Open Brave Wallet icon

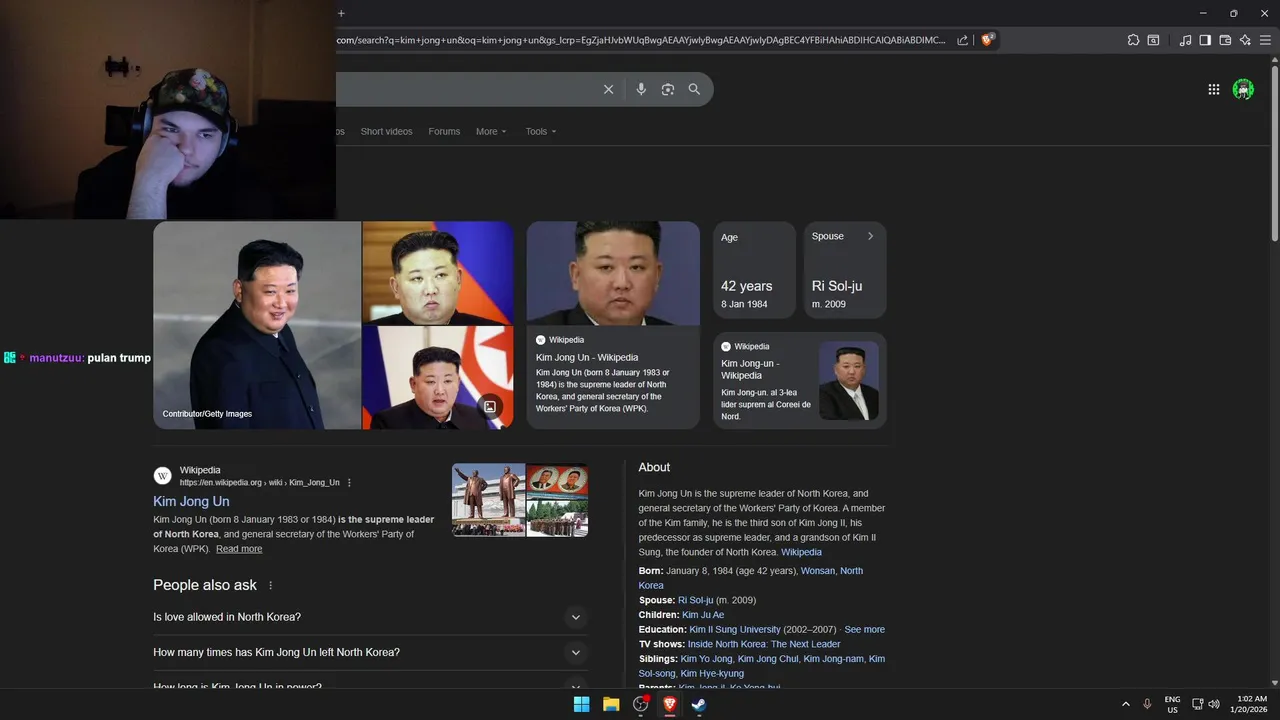click(x=1225, y=40)
